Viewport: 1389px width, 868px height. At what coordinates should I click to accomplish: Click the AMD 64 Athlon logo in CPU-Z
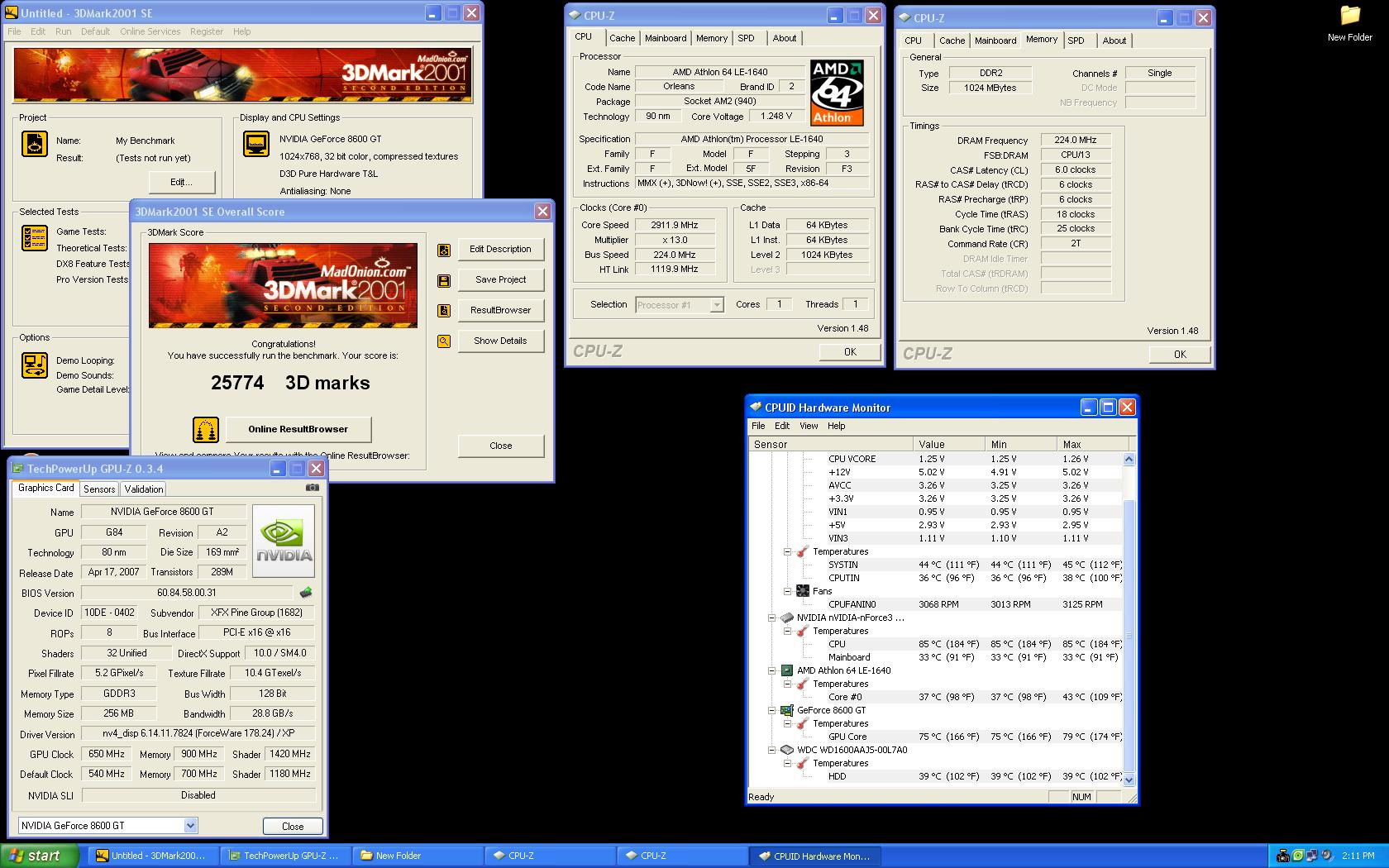click(x=837, y=93)
